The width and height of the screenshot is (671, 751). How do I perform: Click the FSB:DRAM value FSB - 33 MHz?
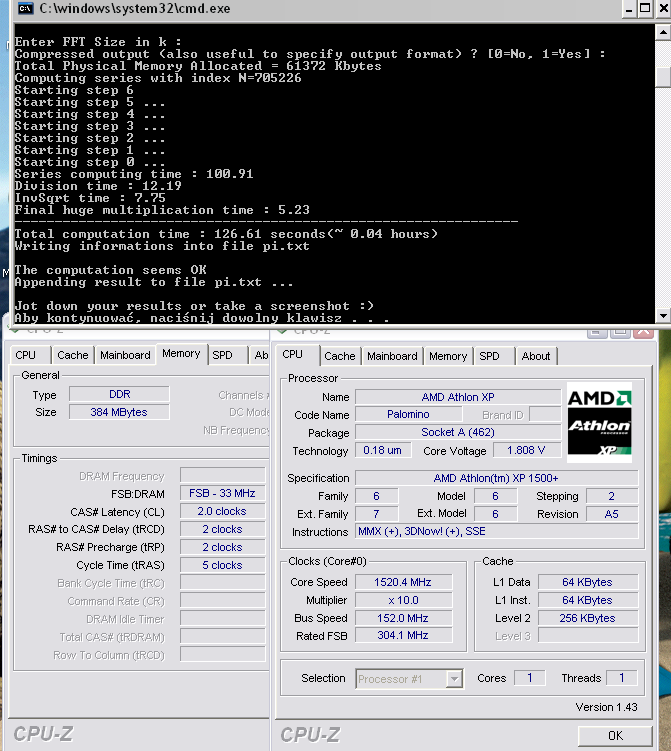222,493
